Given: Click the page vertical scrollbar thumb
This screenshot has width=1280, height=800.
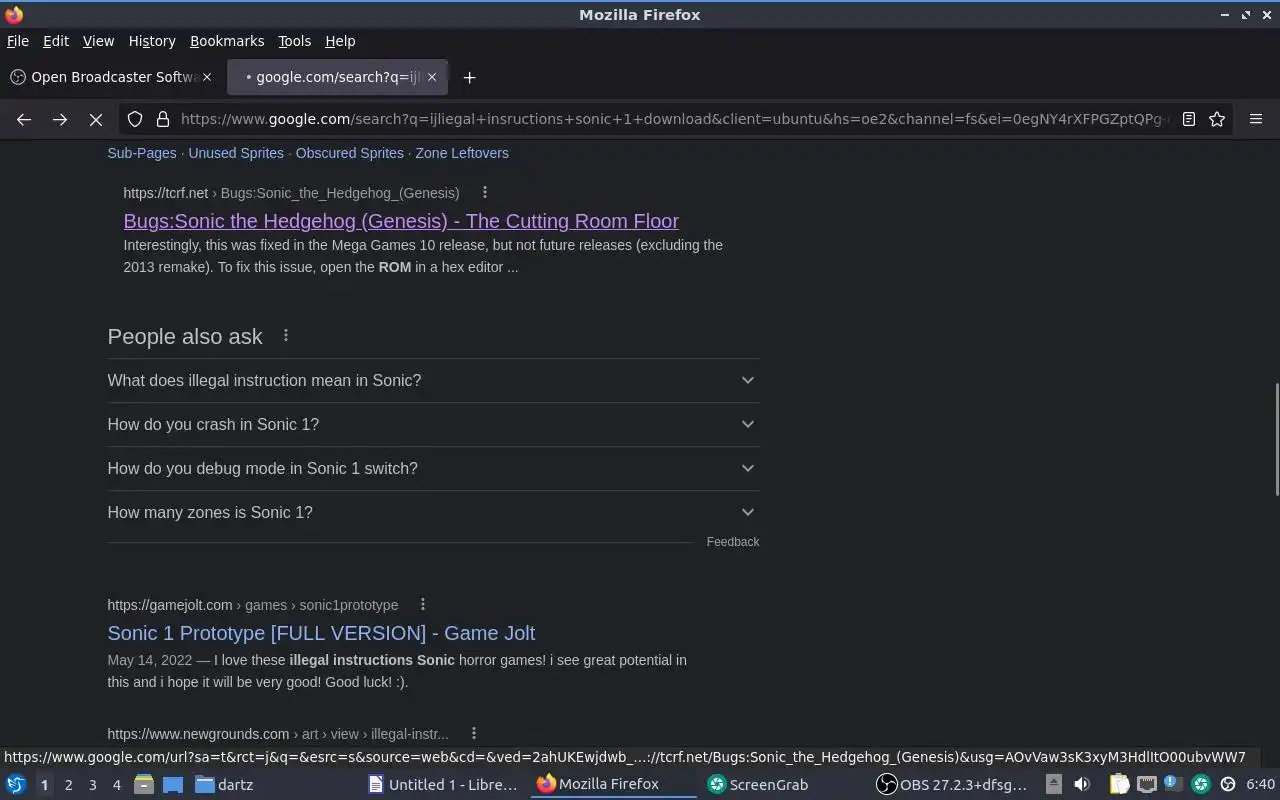Looking at the screenshot, I should (x=1276, y=438).
